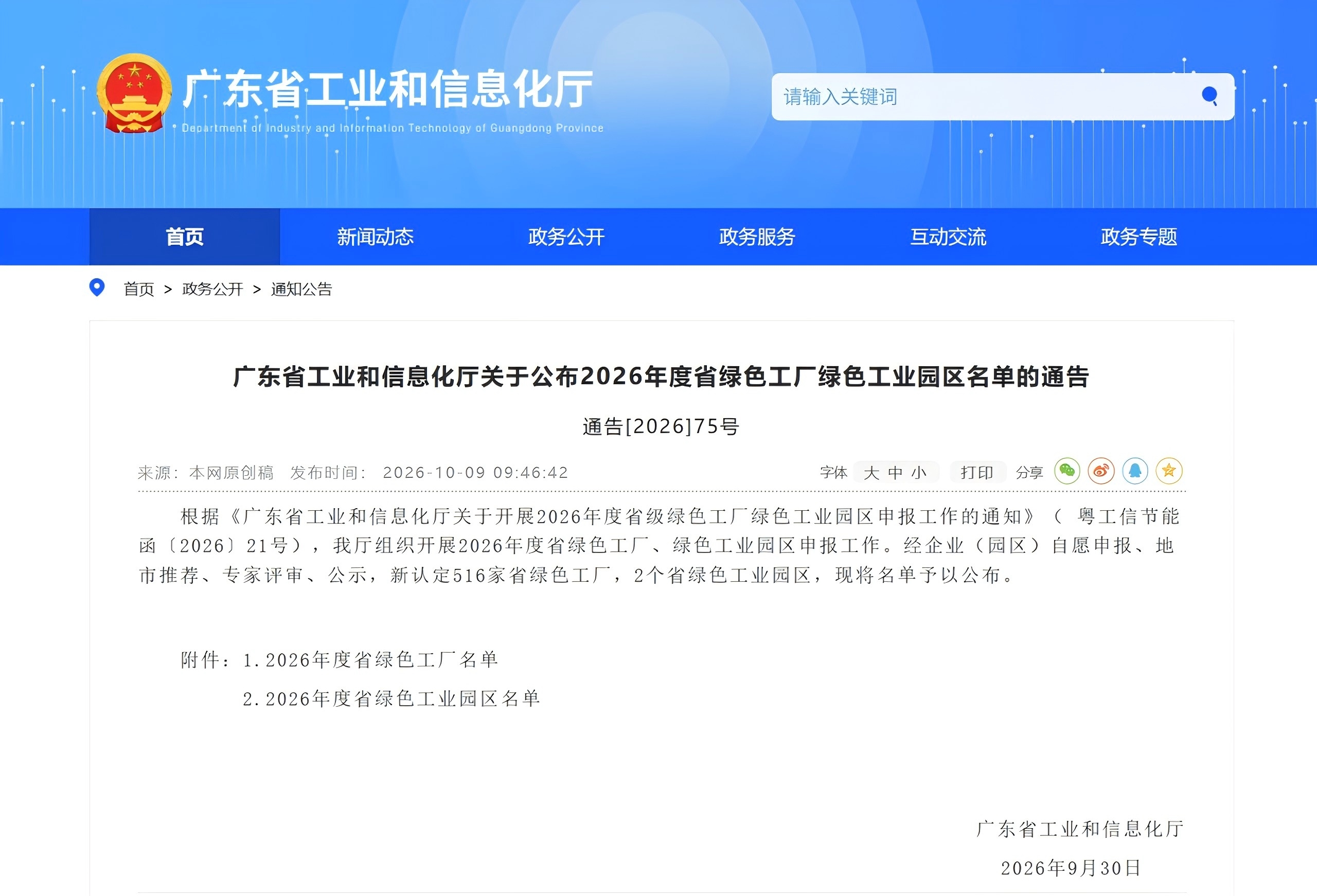Click the 广东省工业和信息化厅 header title

[x=388, y=89]
